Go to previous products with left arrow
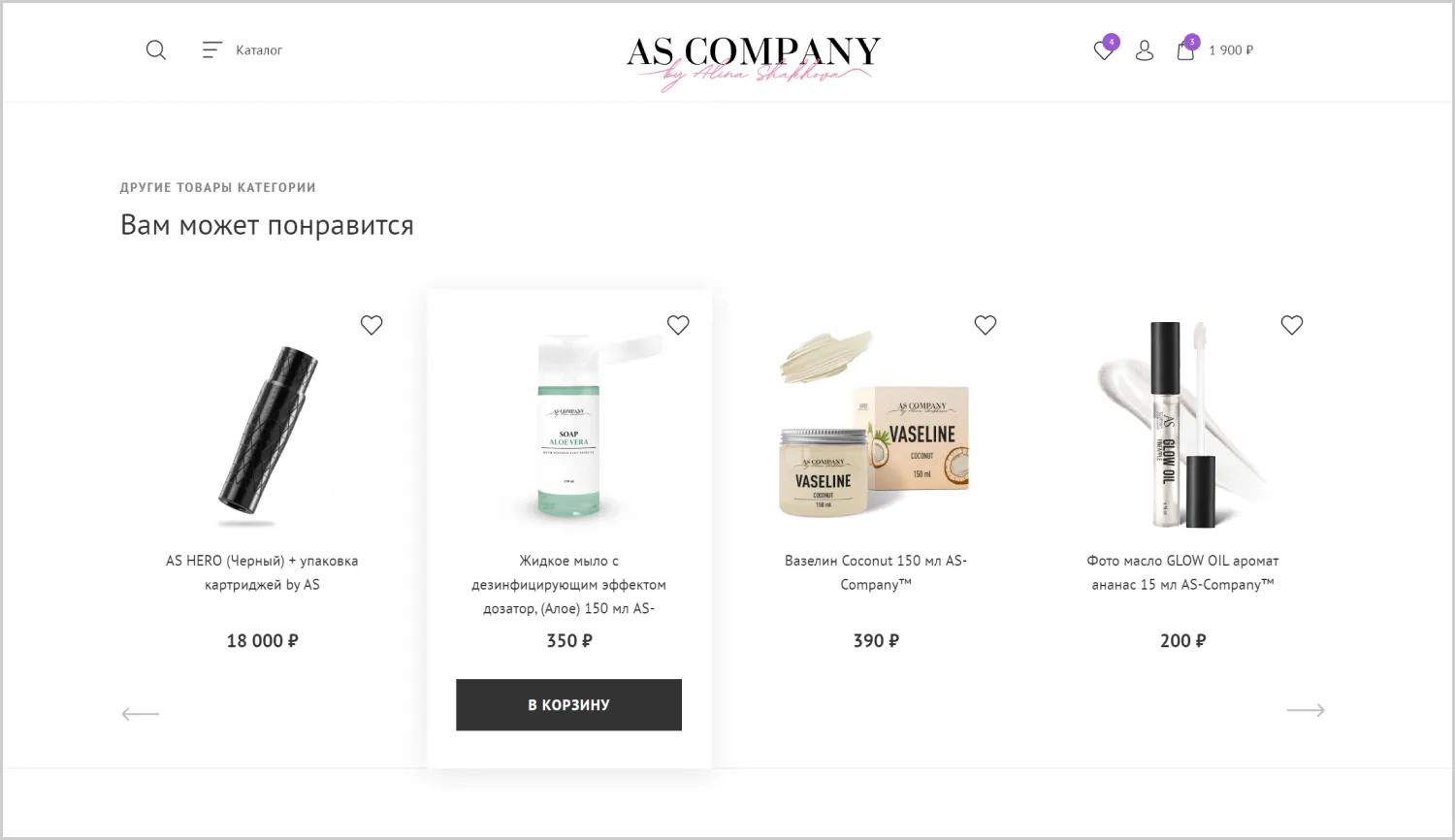The image size is (1455, 840). pos(141,714)
